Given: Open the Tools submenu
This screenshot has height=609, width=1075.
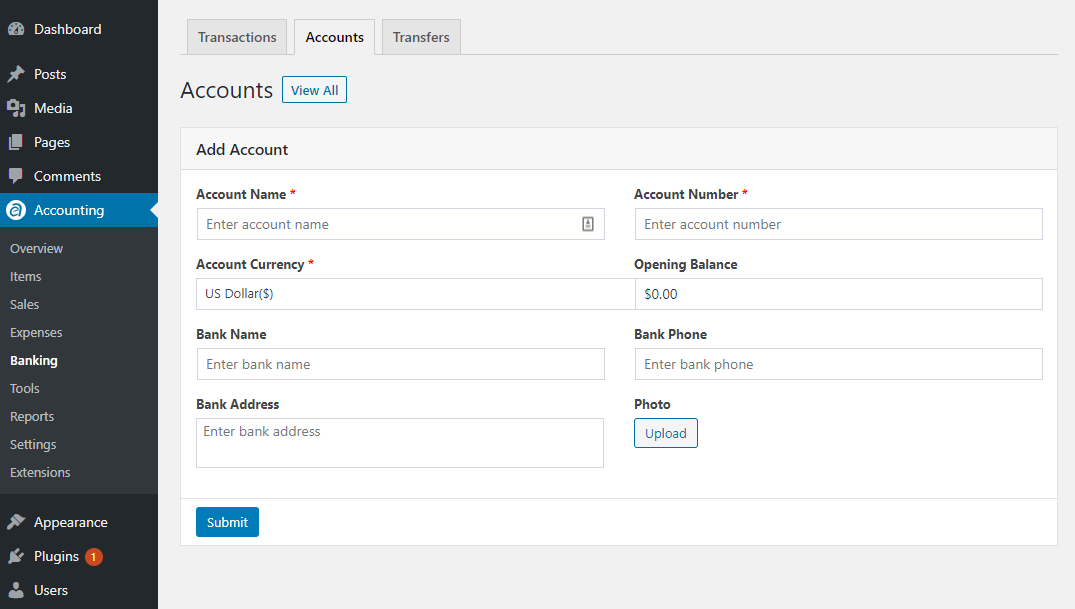Looking at the screenshot, I should (25, 389).
